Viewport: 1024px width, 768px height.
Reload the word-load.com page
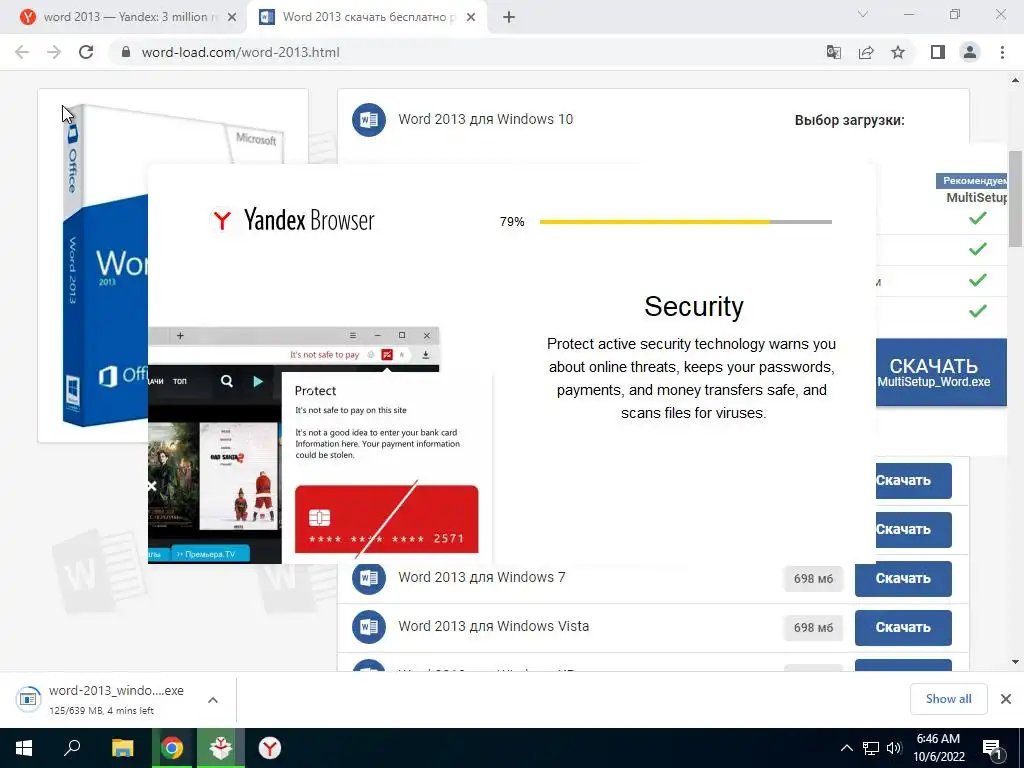(86, 52)
